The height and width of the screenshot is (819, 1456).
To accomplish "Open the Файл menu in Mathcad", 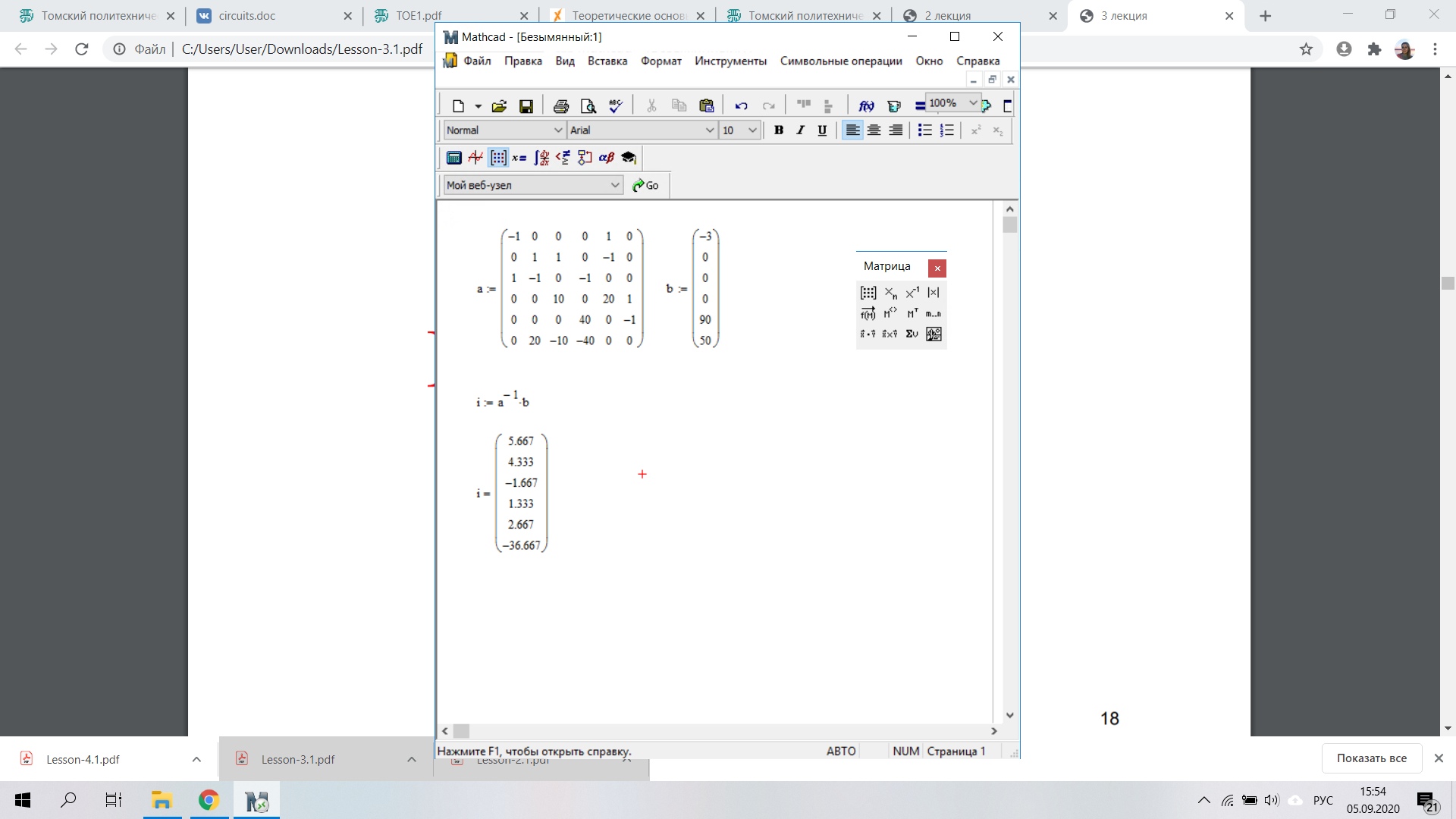I will [x=477, y=61].
